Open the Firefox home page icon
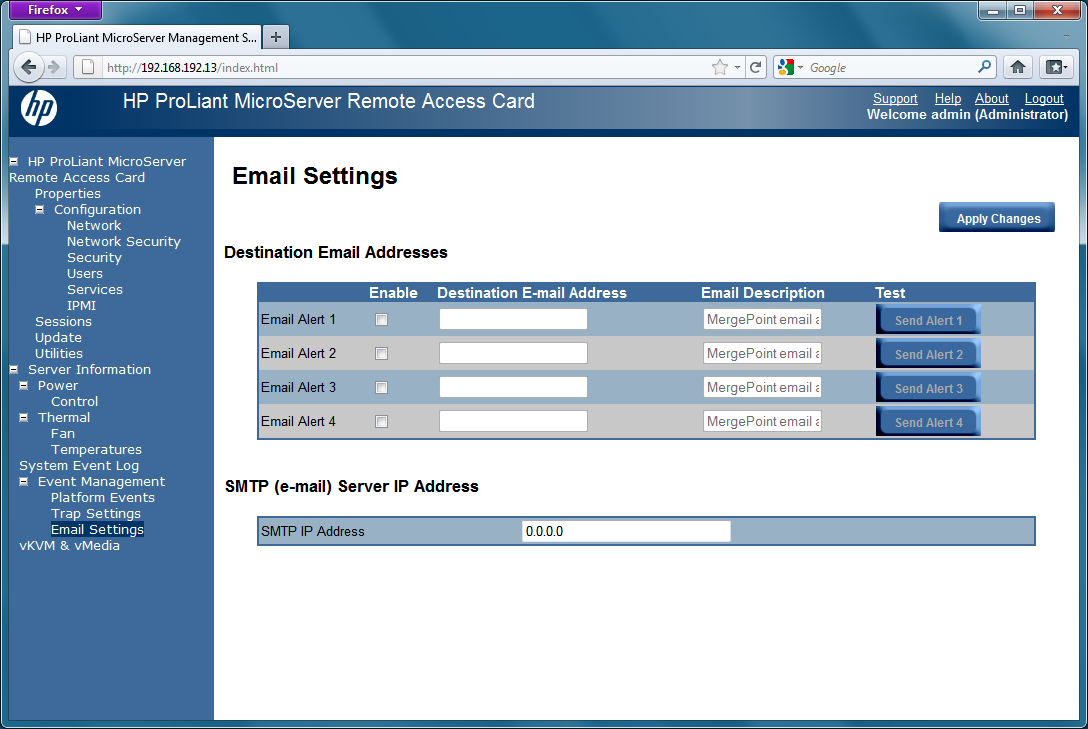 point(1017,67)
